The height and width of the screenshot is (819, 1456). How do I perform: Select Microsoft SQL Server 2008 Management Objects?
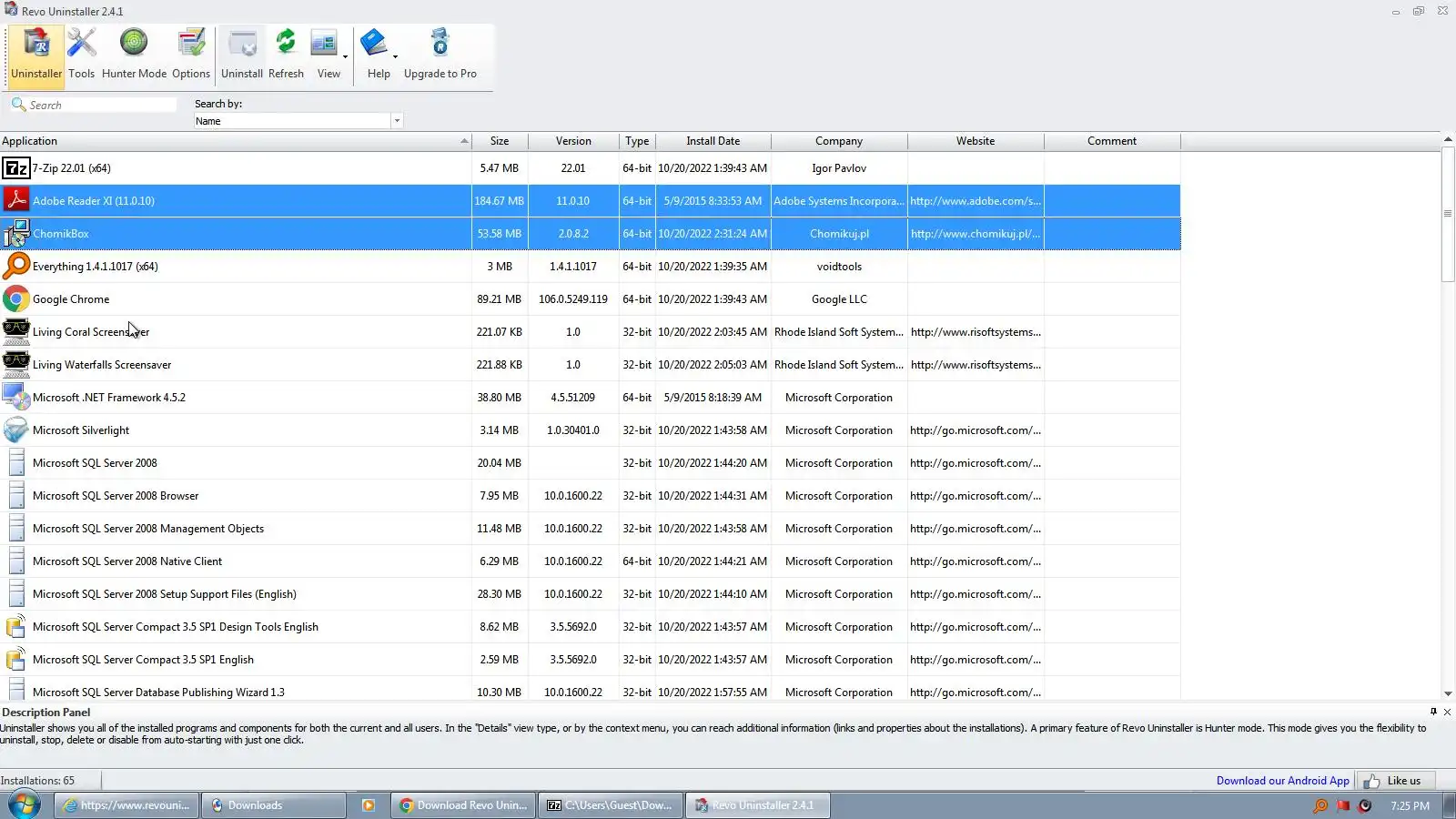point(591,529)
